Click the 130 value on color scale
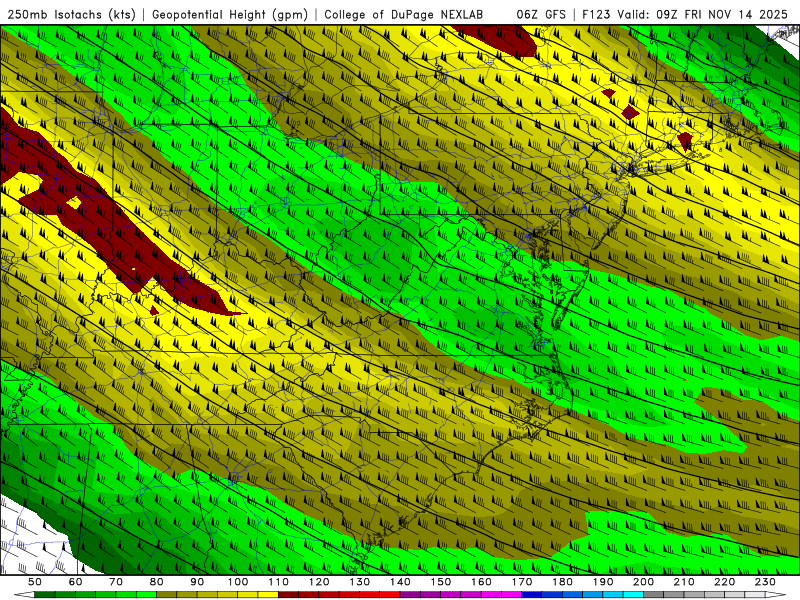The image size is (800, 600). (360, 582)
